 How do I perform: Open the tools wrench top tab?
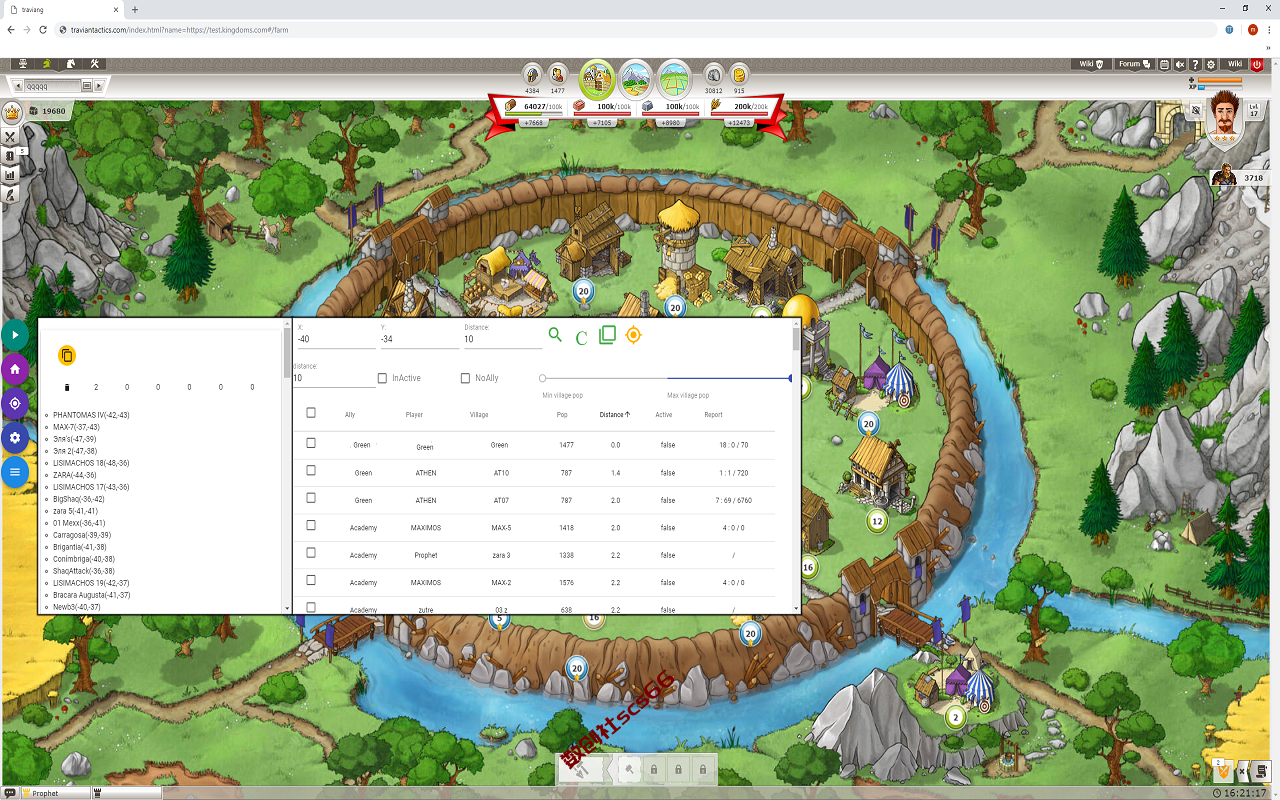pos(95,64)
